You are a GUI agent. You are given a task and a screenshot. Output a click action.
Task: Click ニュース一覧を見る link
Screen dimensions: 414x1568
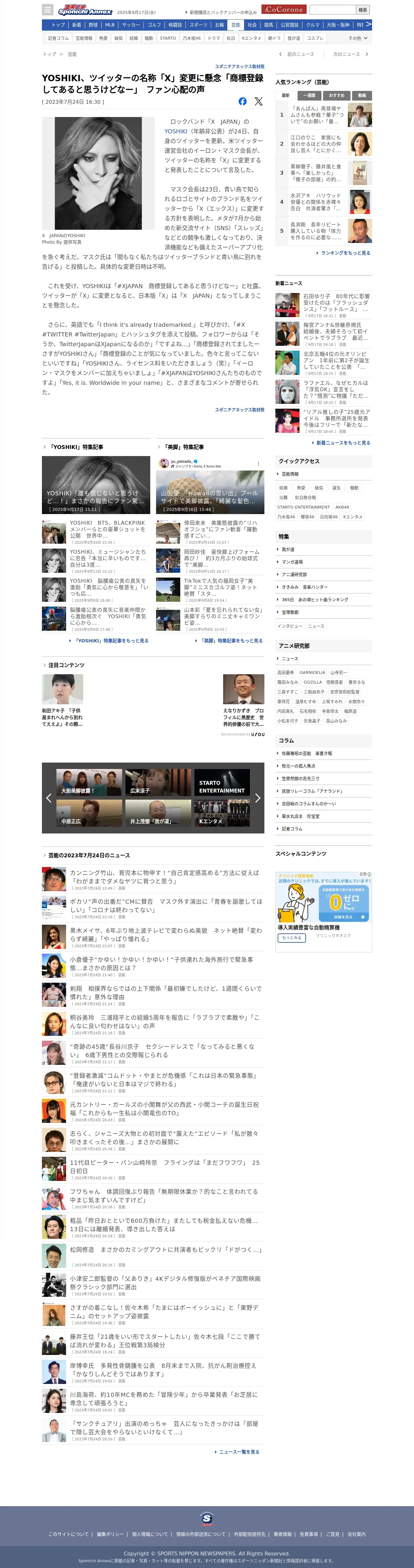click(238, 1452)
